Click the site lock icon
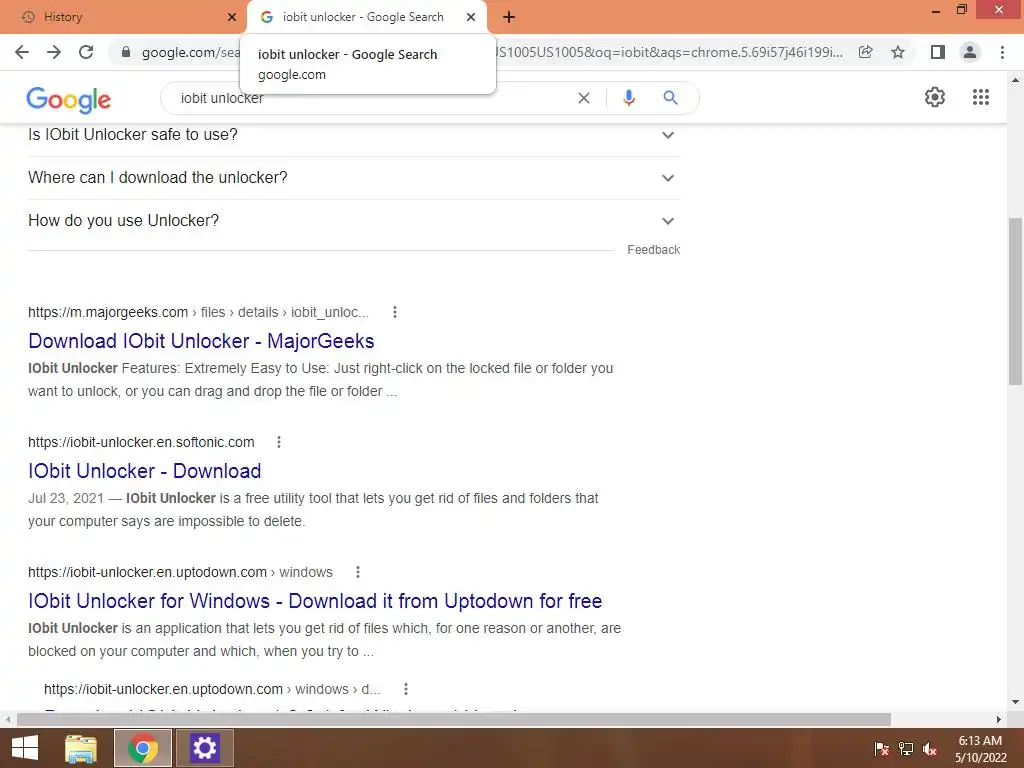 coord(126,52)
